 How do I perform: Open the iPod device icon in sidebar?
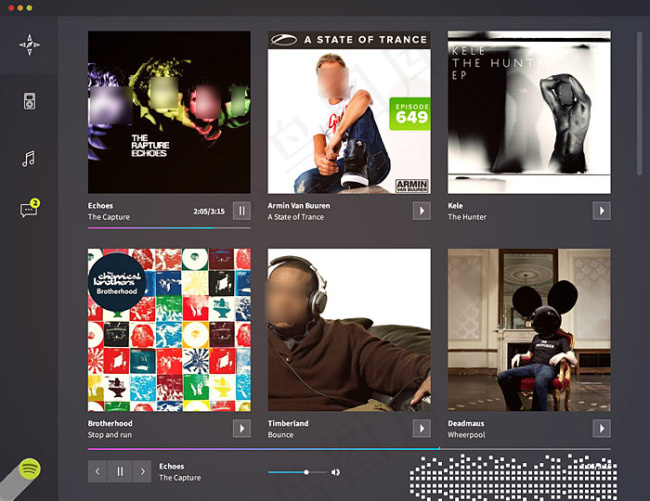pyautogui.click(x=29, y=101)
